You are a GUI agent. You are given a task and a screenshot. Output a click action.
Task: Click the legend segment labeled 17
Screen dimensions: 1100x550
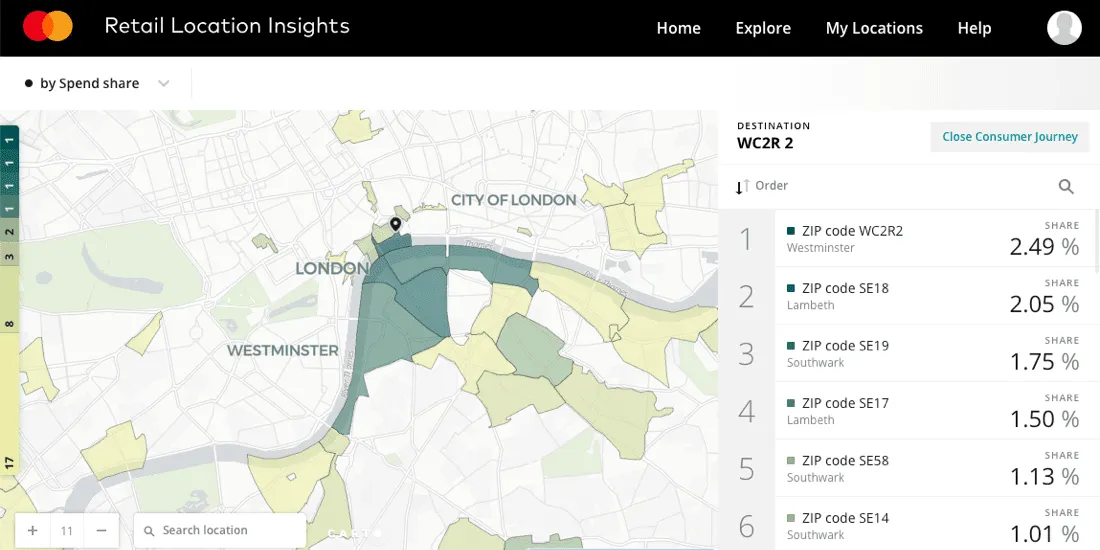[9, 463]
